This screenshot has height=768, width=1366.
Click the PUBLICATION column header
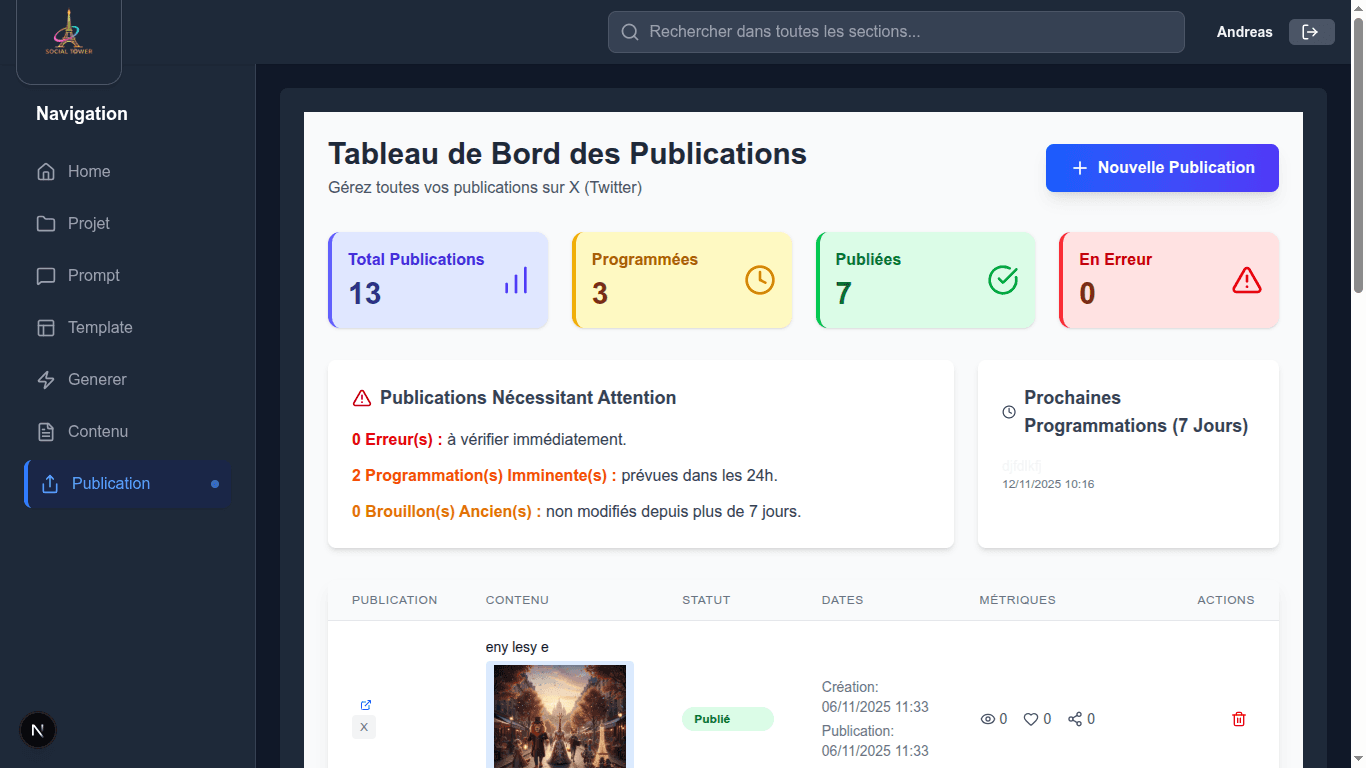coord(394,600)
